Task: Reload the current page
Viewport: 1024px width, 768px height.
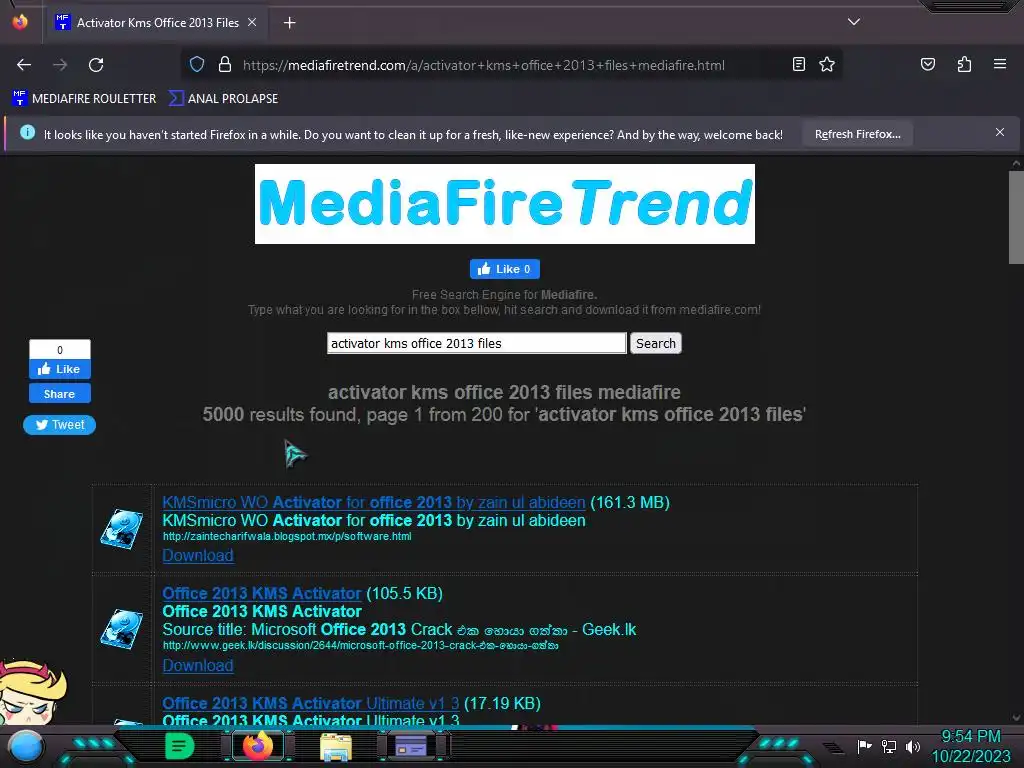Action: [x=96, y=65]
